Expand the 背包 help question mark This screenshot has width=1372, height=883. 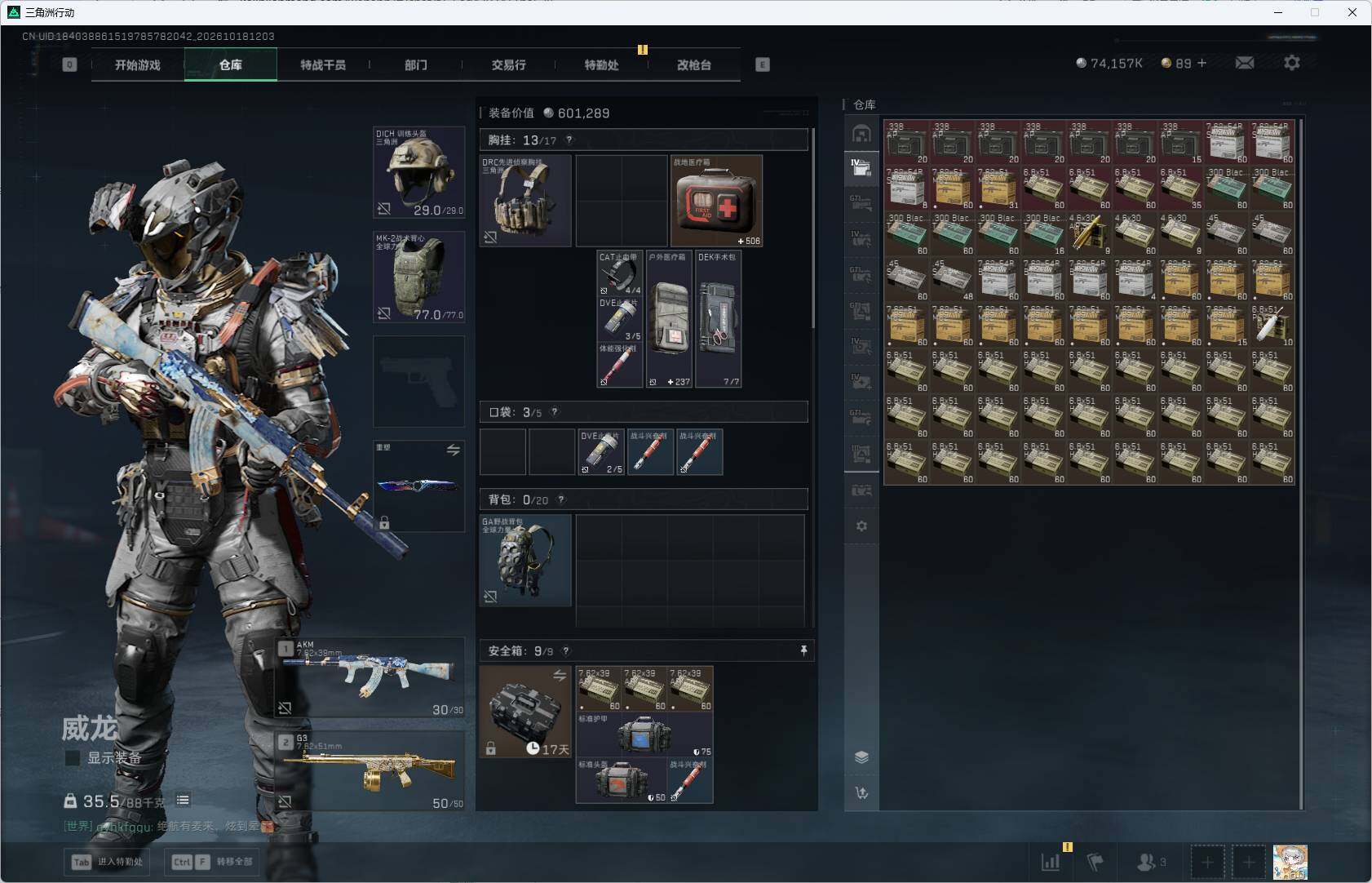coord(561,499)
